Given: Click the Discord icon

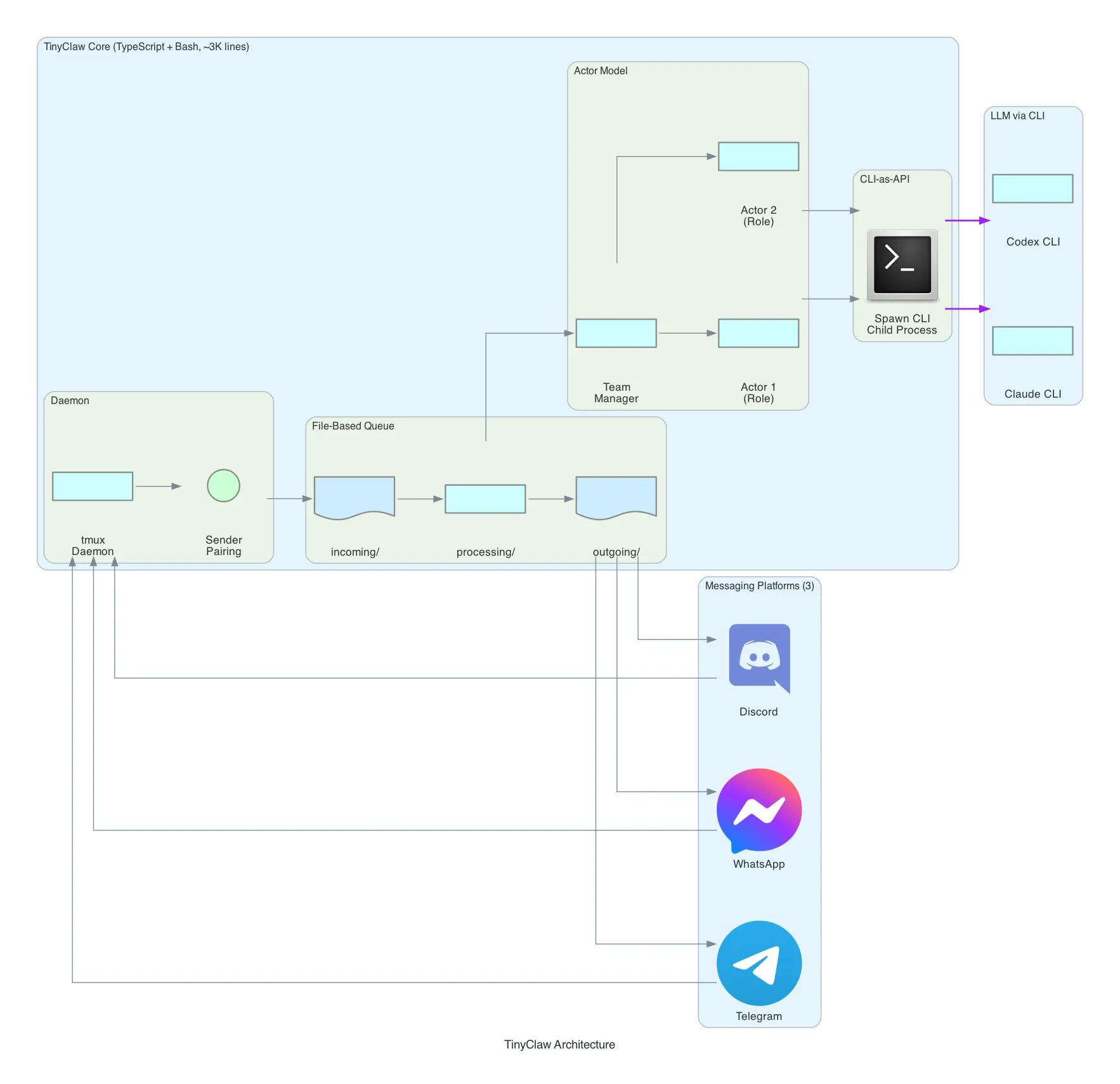Looking at the screenshot, I should (759, 657).
